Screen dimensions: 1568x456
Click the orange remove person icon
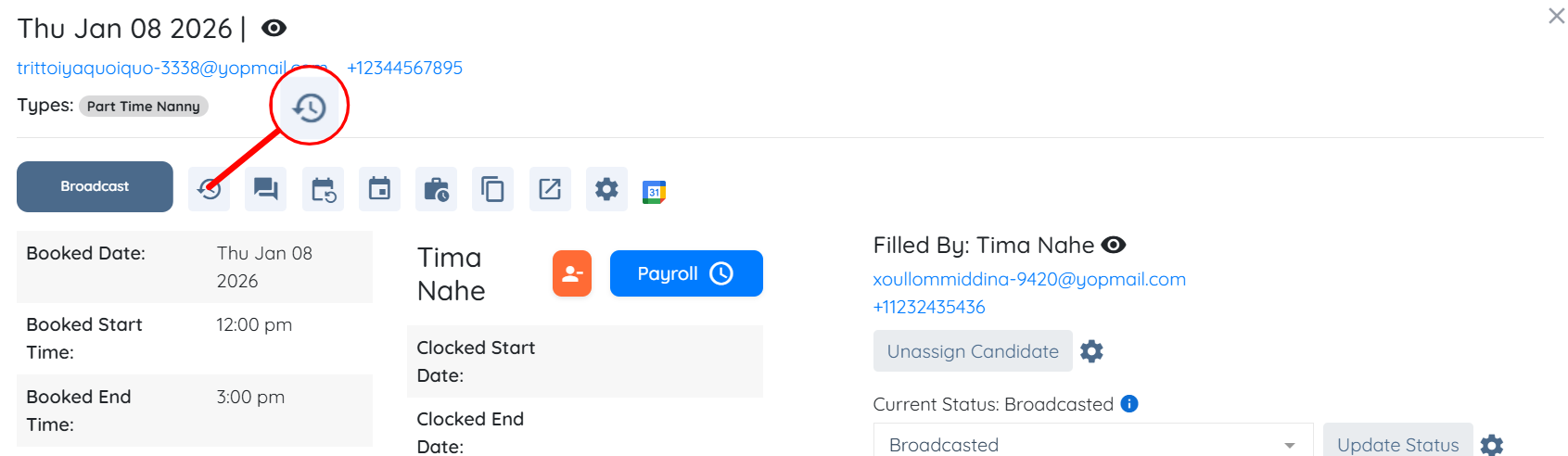coord(572,273)
